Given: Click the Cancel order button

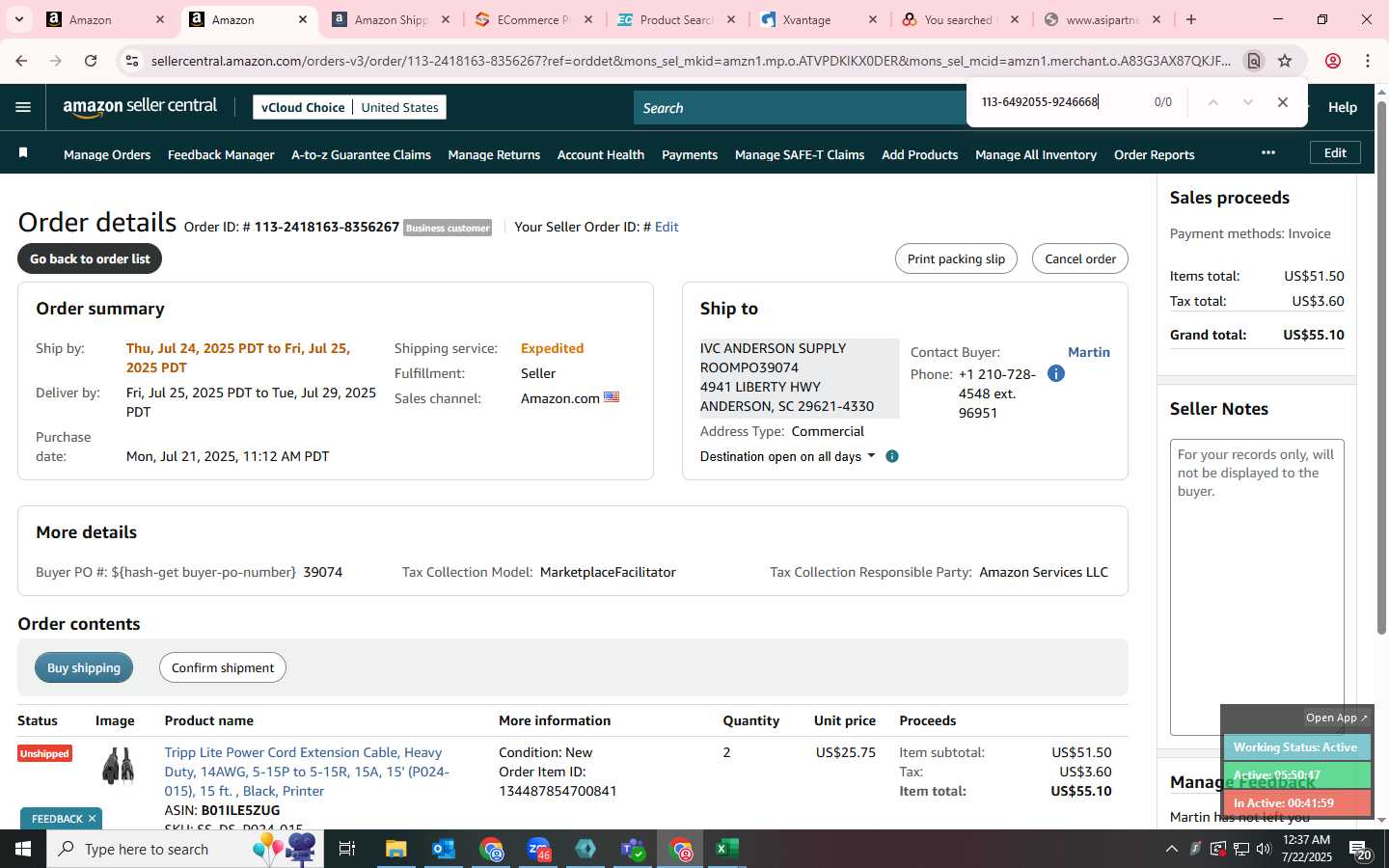Looking at the screenshot, I should (1080, 258).
